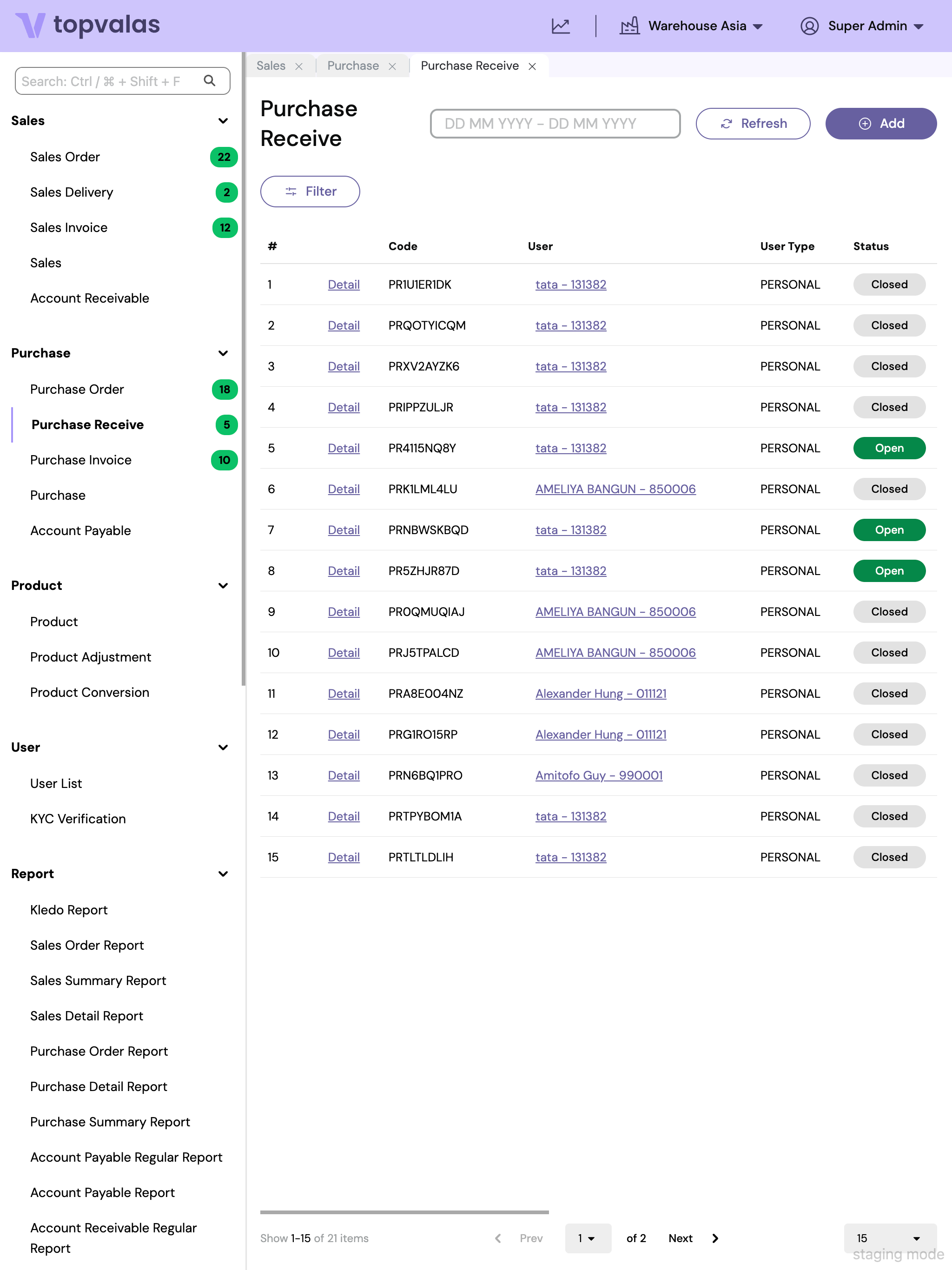Close the Purchase tab with X

pyautogui.click(x=392, y=66)
